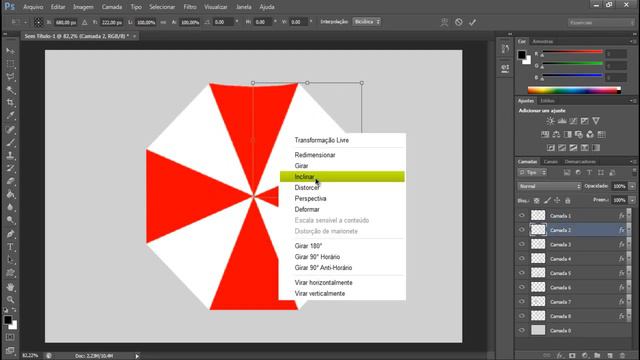Hide Camada 1 layer visibility
Screen dimensions: 640x360
click(522, 216)
